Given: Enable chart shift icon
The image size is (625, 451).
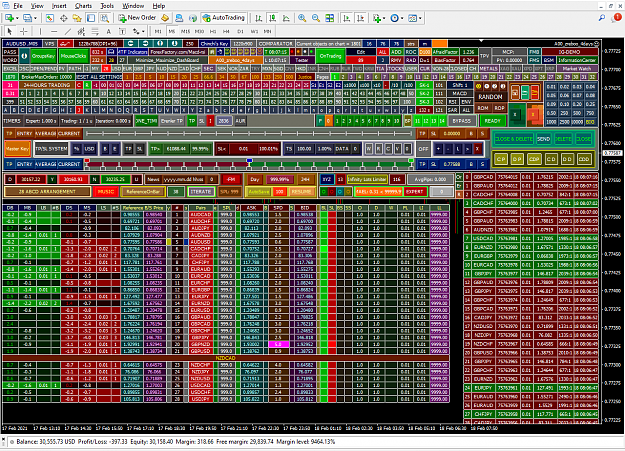Looking at the screenshot, I should 360,18.
